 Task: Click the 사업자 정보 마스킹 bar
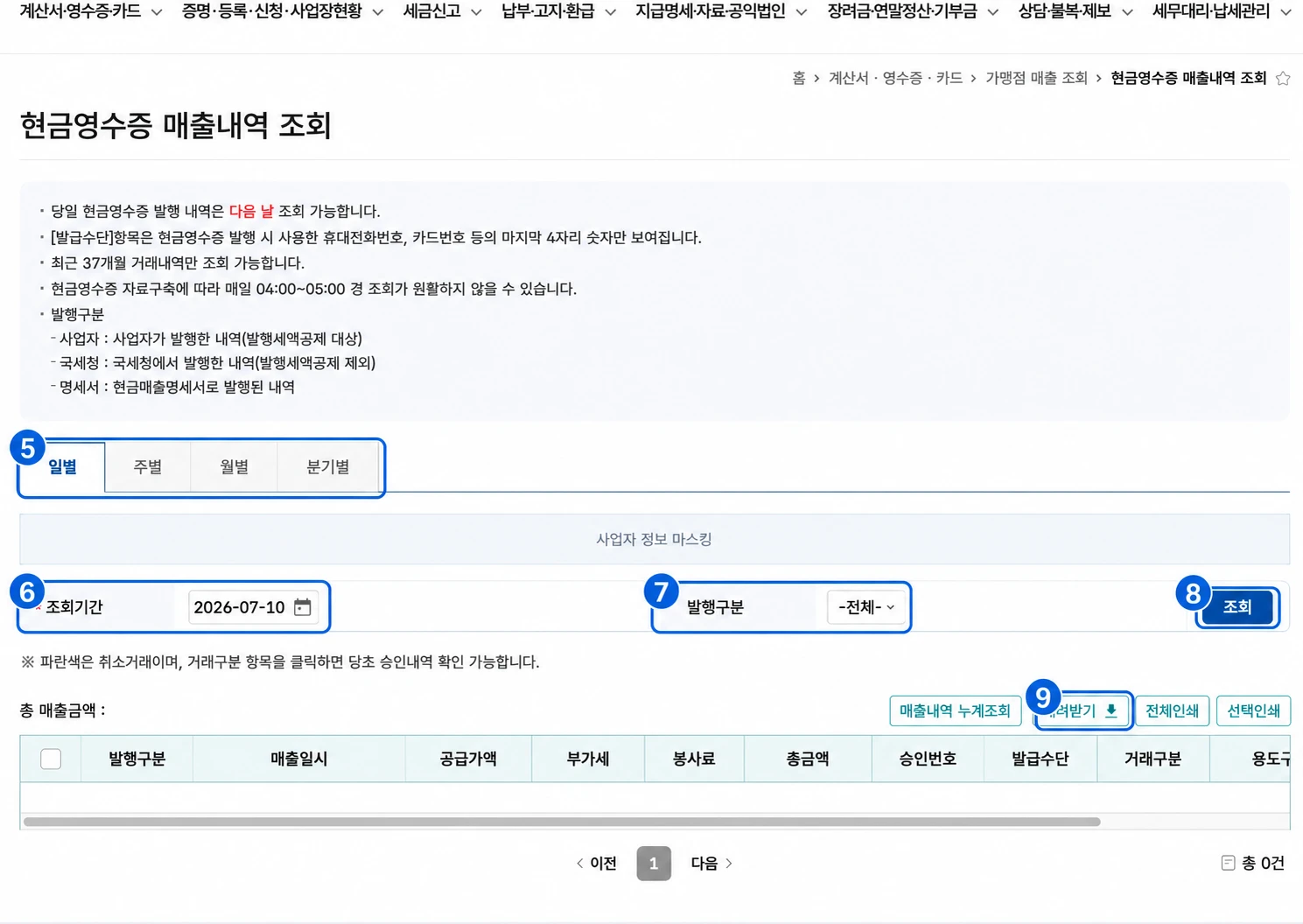coord(655,539)
